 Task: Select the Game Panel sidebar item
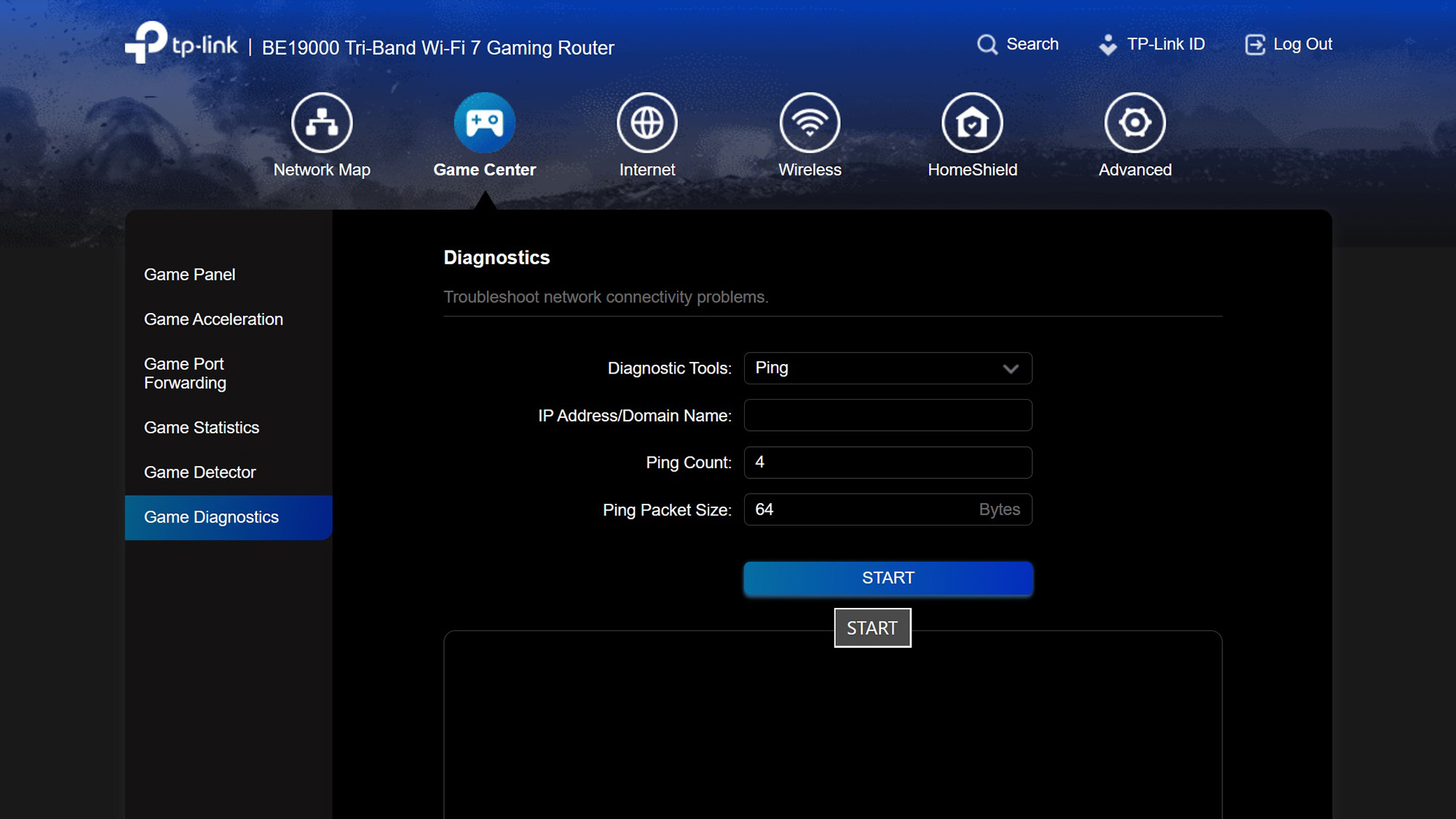pyautogui.click(x=189, y=274)
